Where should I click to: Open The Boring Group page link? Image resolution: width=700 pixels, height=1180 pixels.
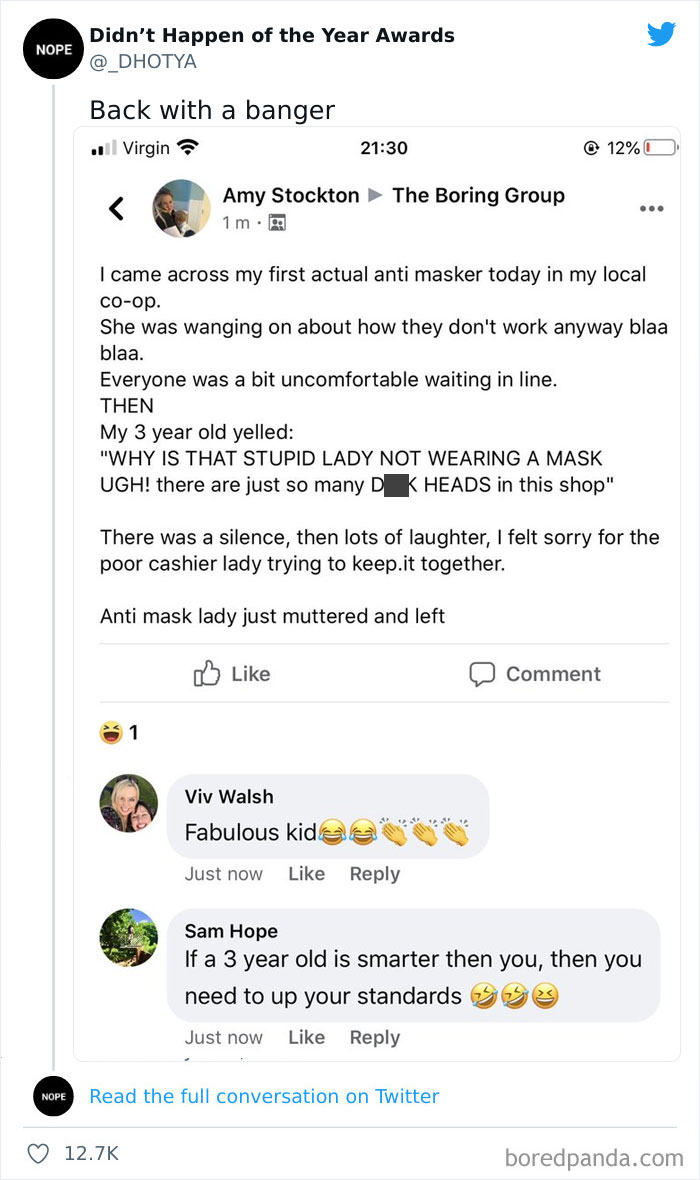(x=478, y=195)
